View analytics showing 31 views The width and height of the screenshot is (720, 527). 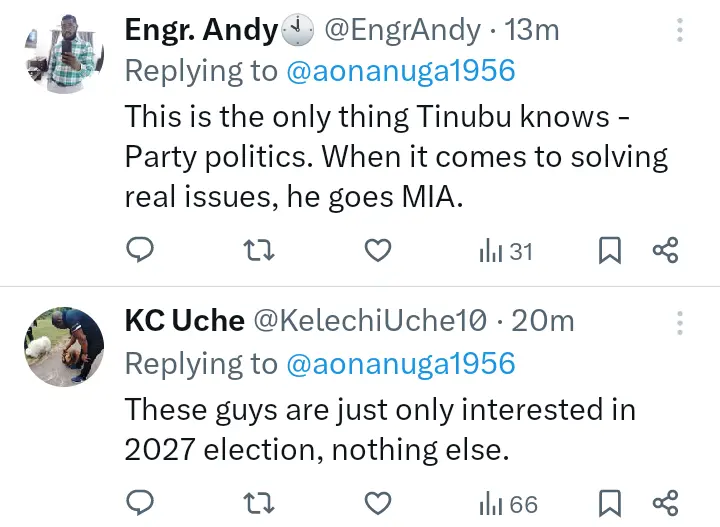(506, 251)
